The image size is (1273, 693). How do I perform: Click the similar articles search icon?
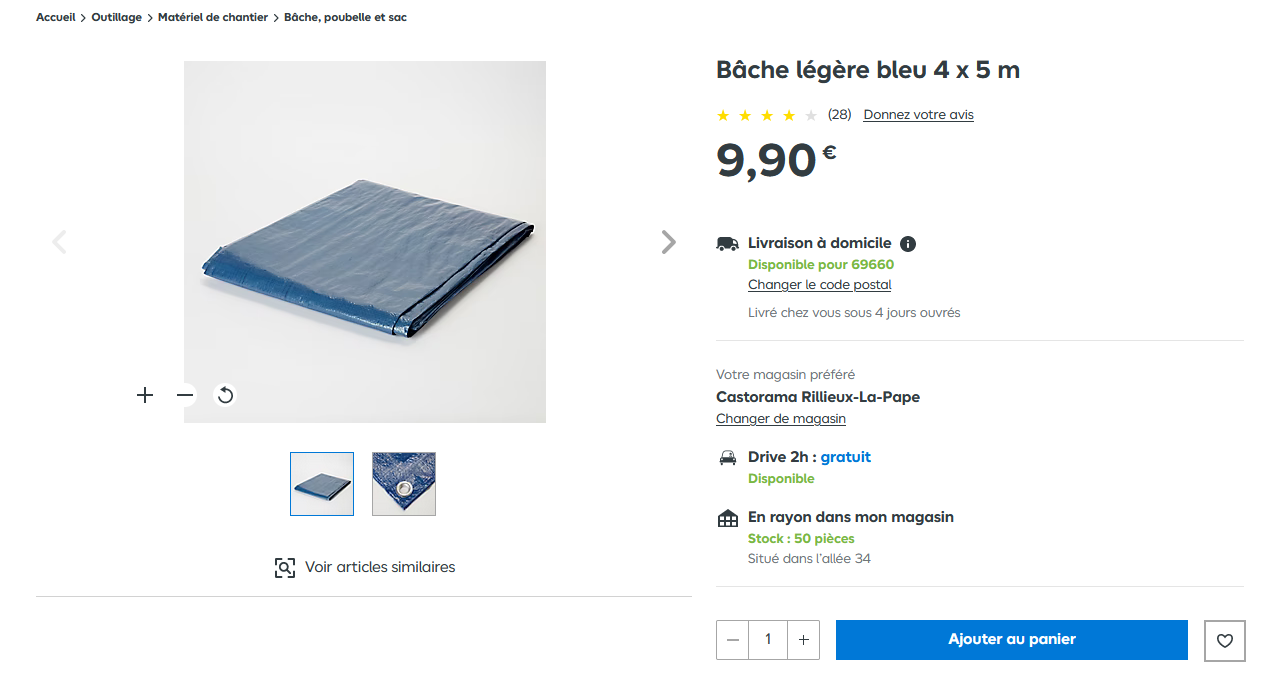tap(285, 567)
